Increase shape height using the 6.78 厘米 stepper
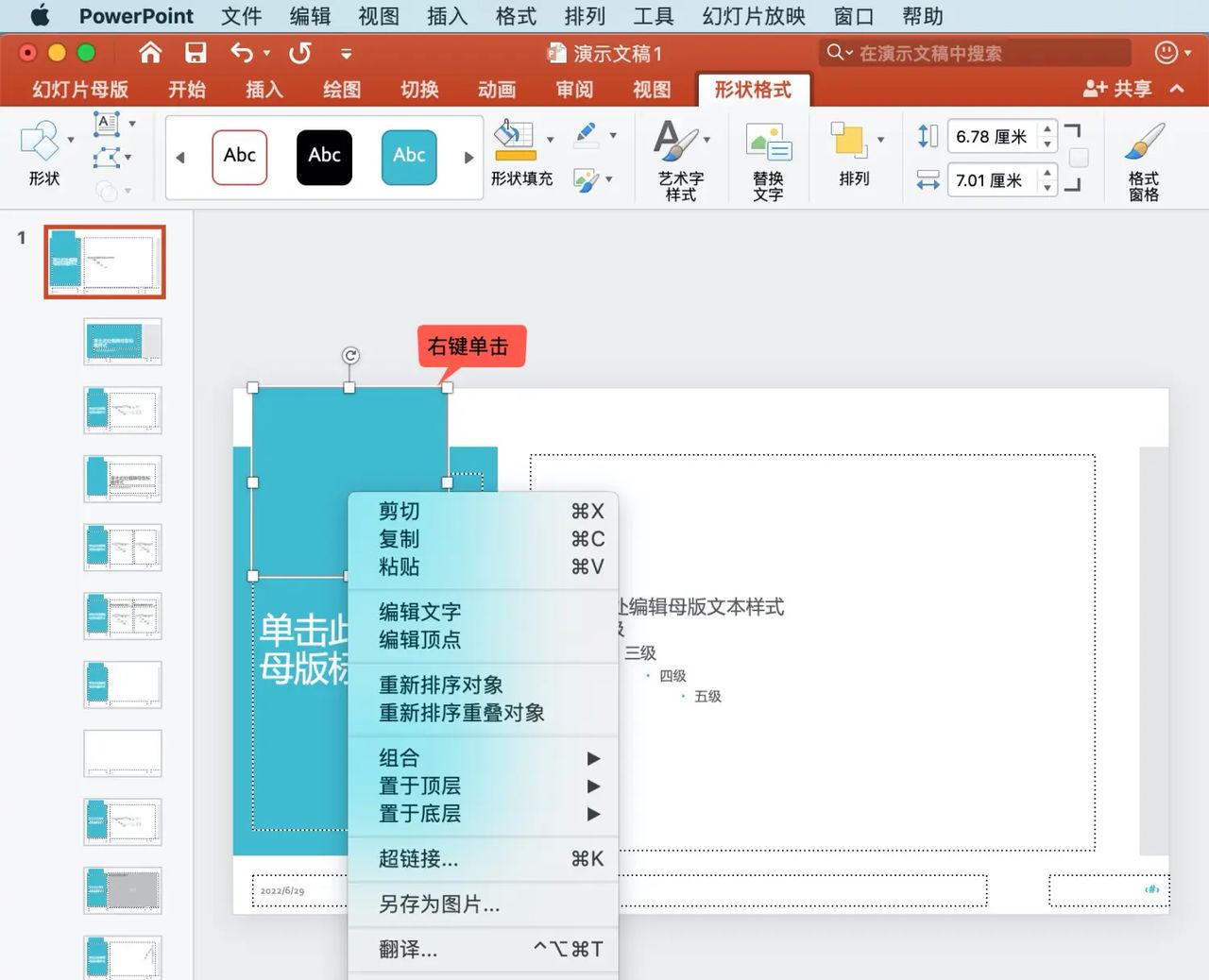Screen dimensions: 1209x980 point(1047,129)
